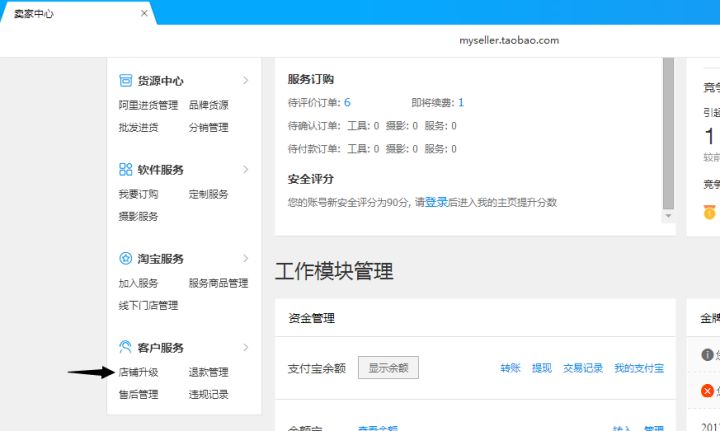Select the 卖家中心 tab
This screenshot has width=720, height=431.
(x=78, y=13)
